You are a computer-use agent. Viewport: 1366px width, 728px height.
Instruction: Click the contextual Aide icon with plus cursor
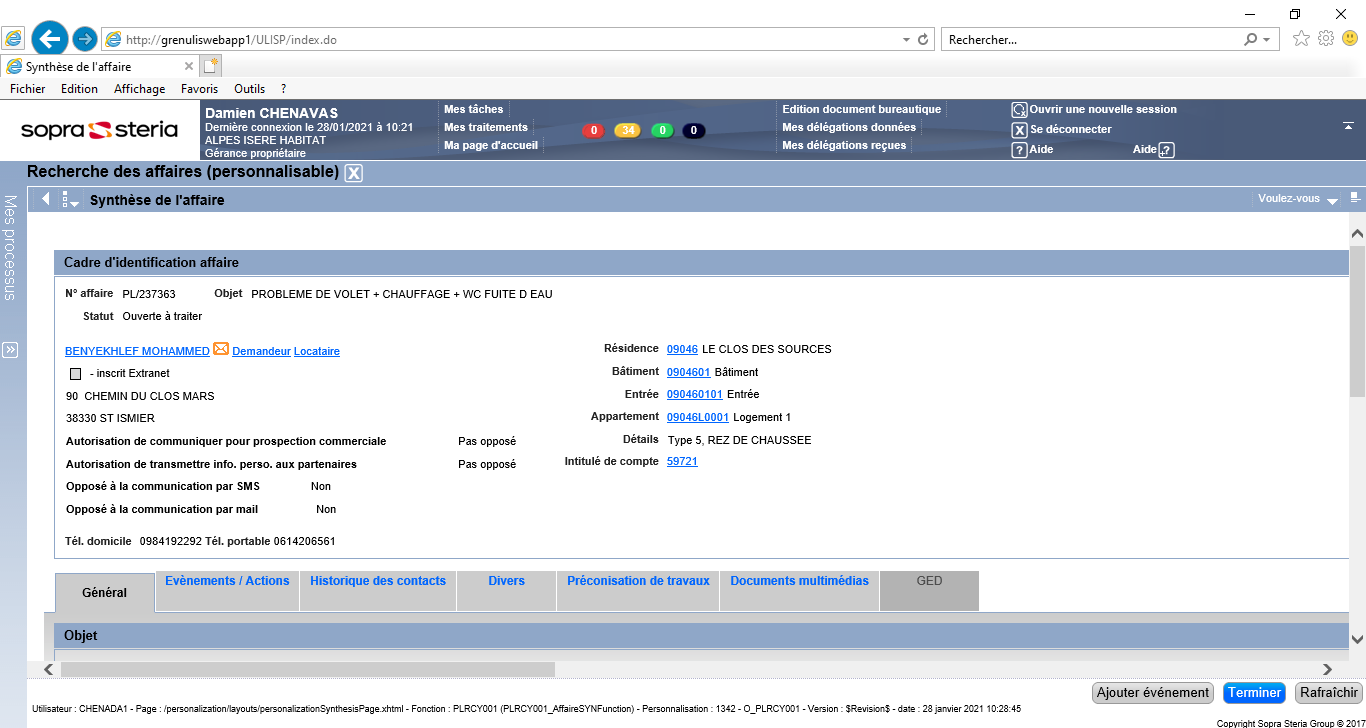(x=1165, y=150)
